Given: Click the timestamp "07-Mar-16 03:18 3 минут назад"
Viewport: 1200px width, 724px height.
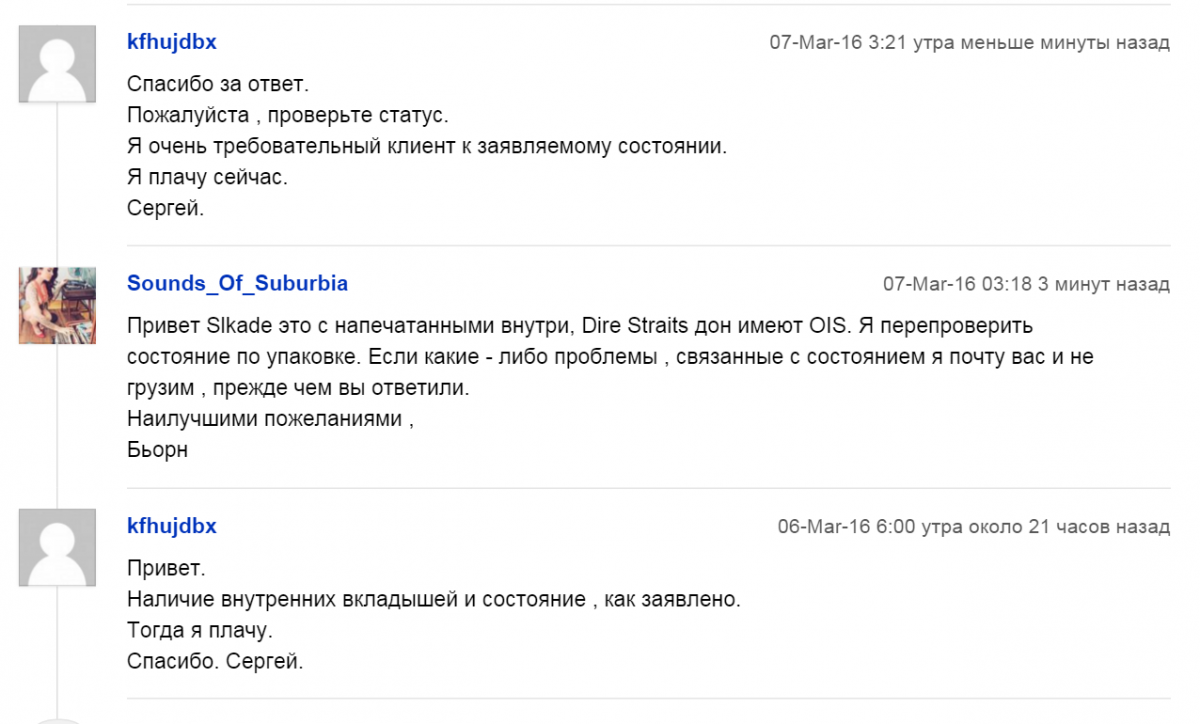Looking at the screenshot, I should click(x=1025, y=284).
